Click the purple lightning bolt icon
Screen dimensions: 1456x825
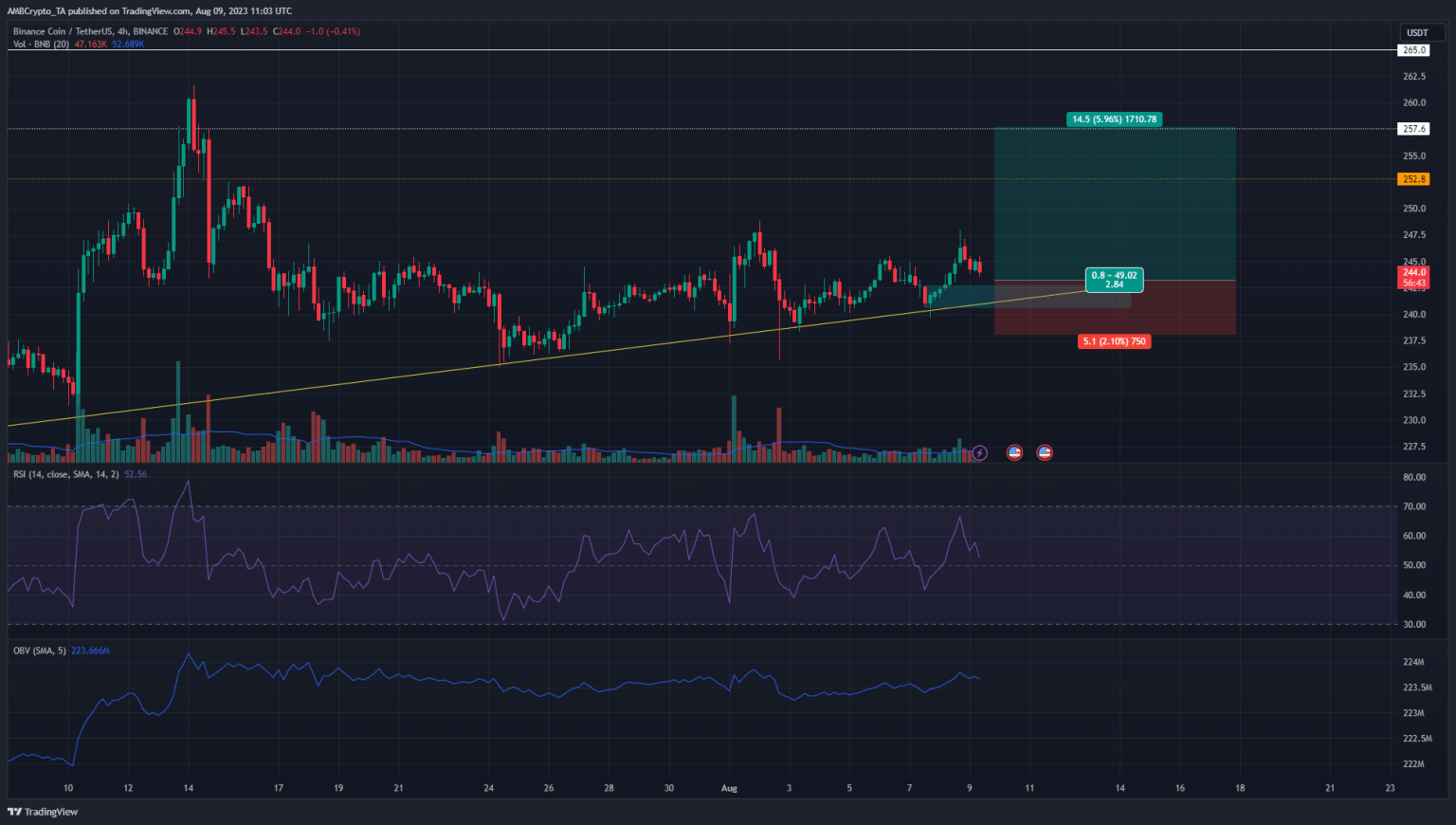click(980, 453)
